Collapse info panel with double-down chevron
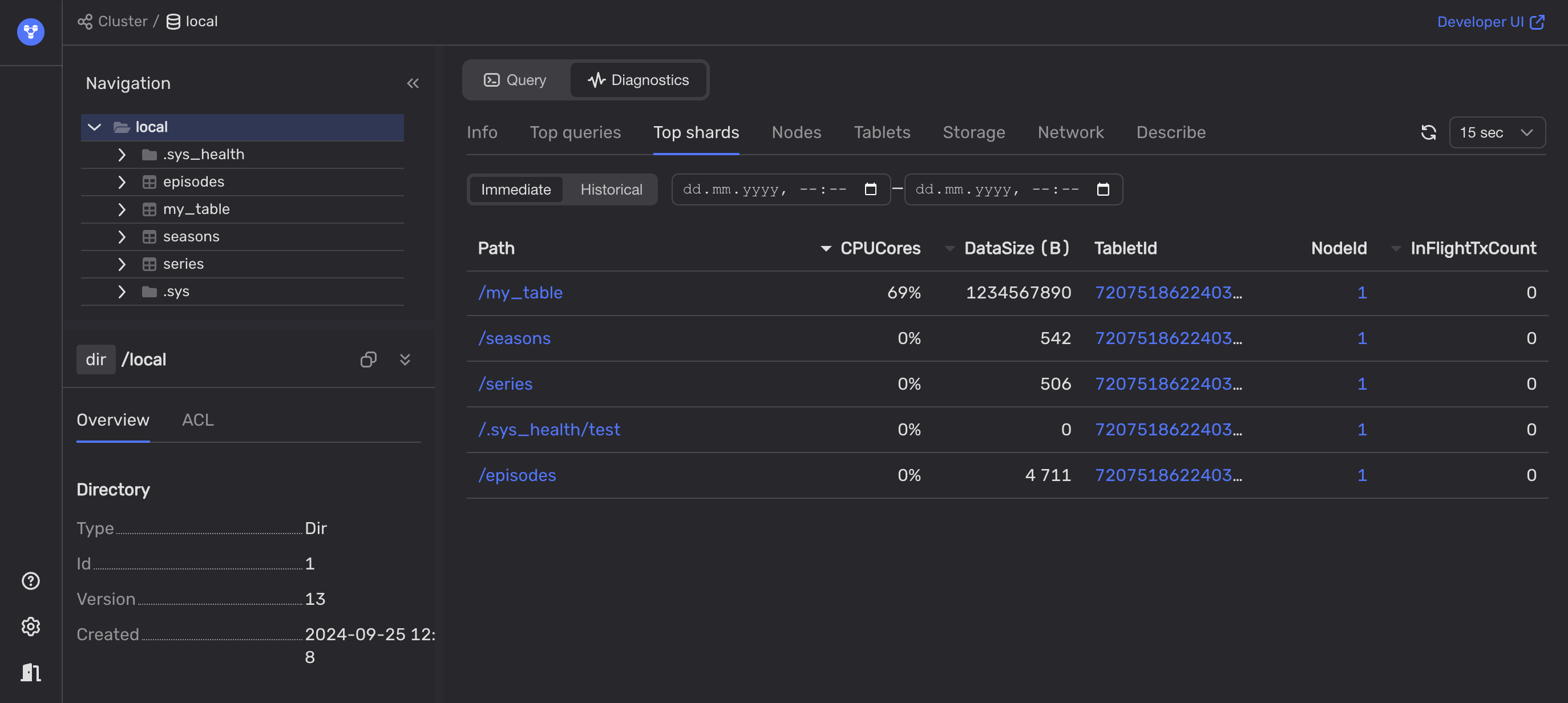Screen dimensions: 1568x703 (405, 359)
